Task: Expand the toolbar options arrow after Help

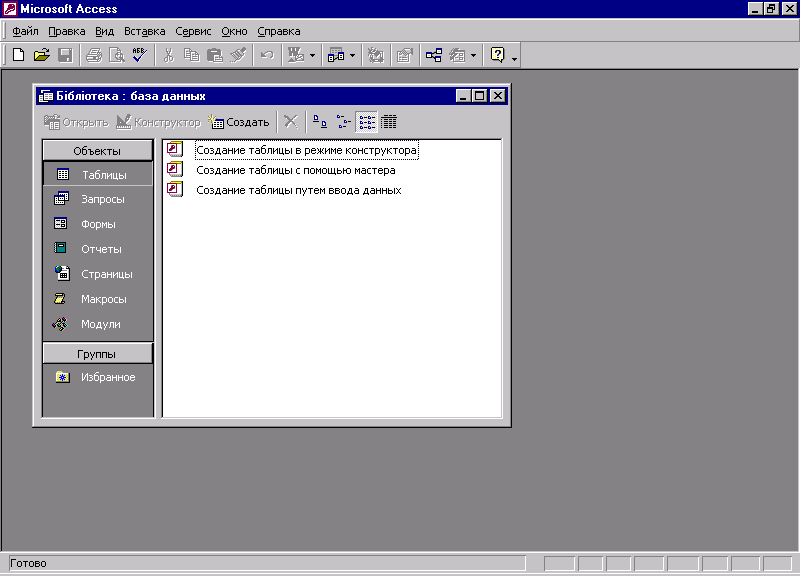Action: [514, 59]
